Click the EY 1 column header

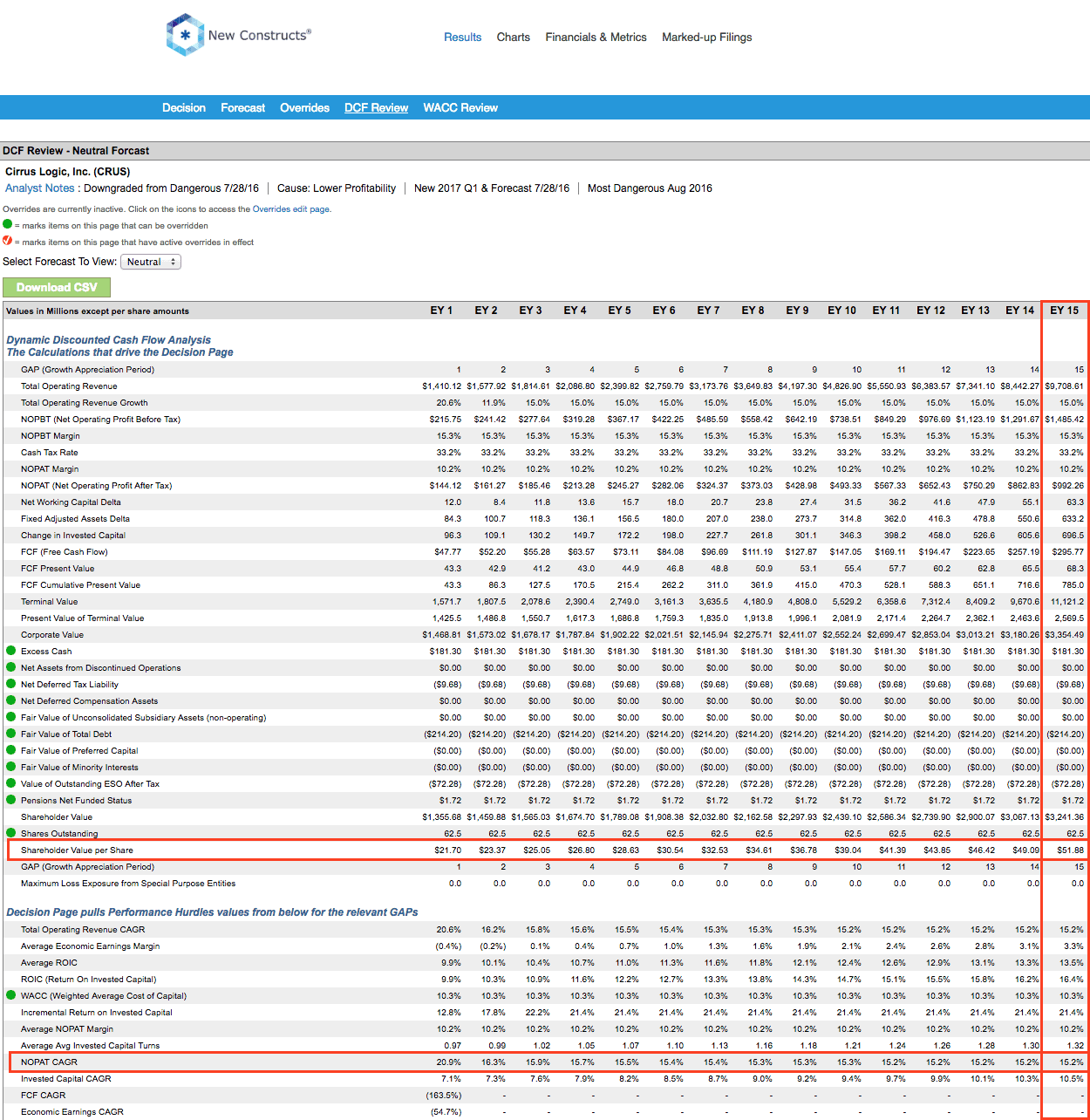[x=441, y=311]
